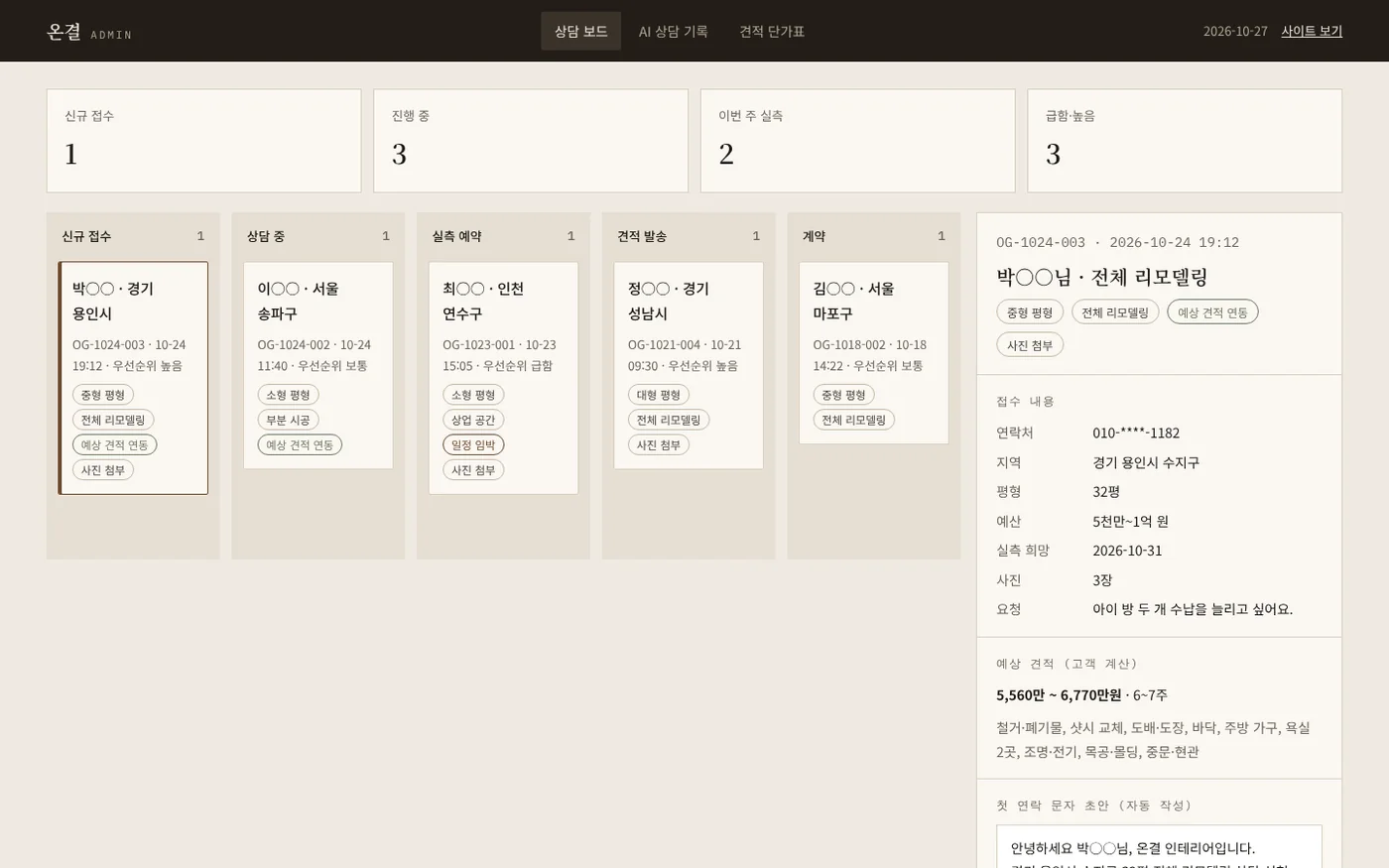The width and height of the screenshot is (1389, 868).
Task: Open the 정○○ 경기 성남시 card
Action: click(x=689, y=365)
